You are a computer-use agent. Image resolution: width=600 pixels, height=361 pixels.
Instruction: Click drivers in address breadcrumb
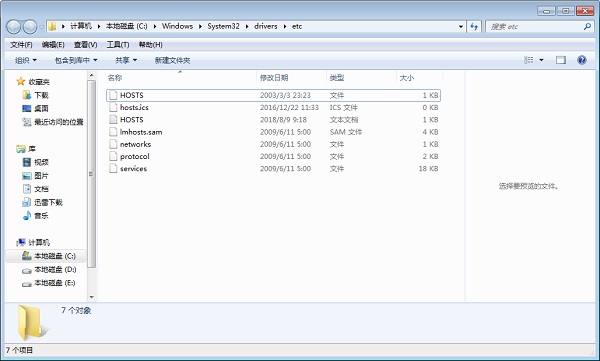click(x=266, y=26)
